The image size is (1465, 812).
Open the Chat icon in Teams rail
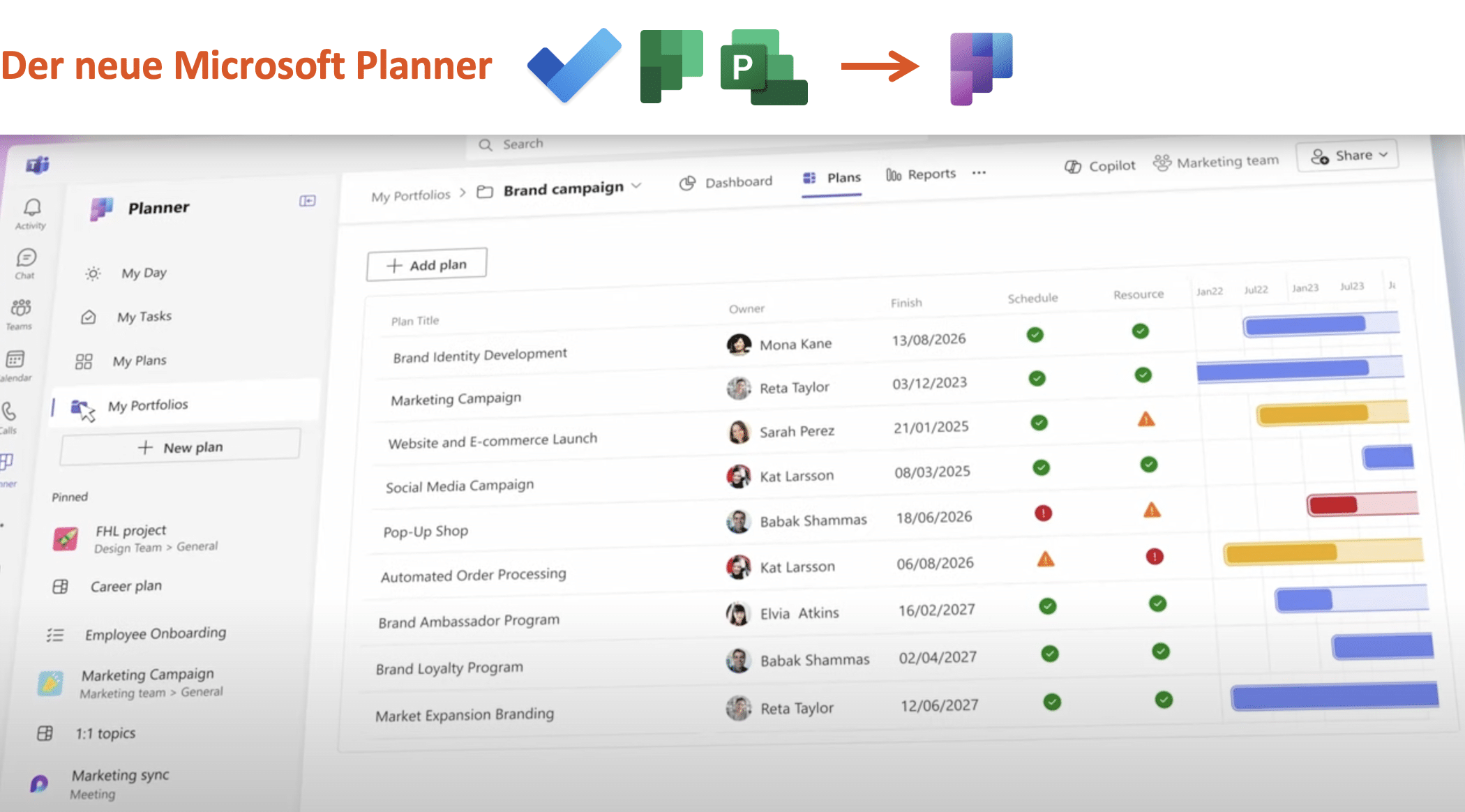click(27, 257)
